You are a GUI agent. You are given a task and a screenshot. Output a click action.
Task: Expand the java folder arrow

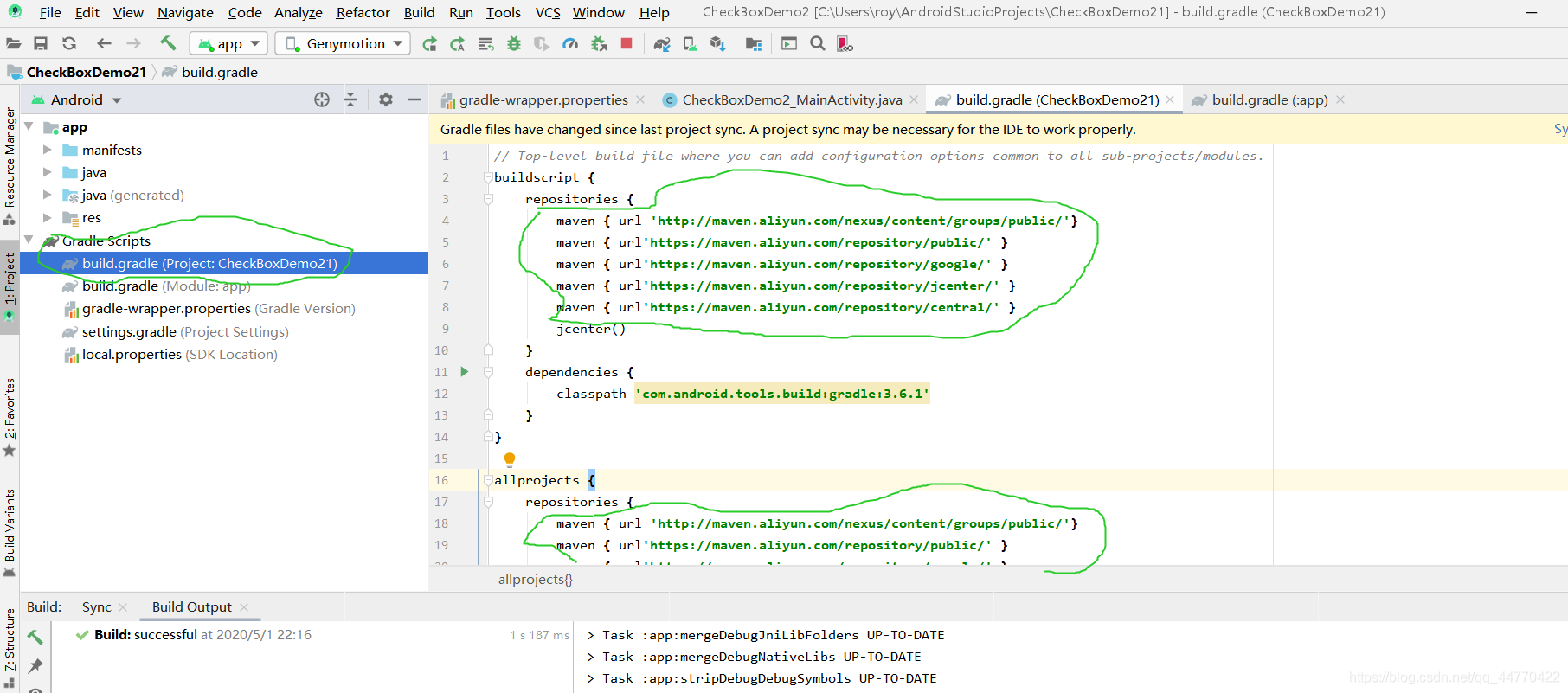[x=48, y=172]
